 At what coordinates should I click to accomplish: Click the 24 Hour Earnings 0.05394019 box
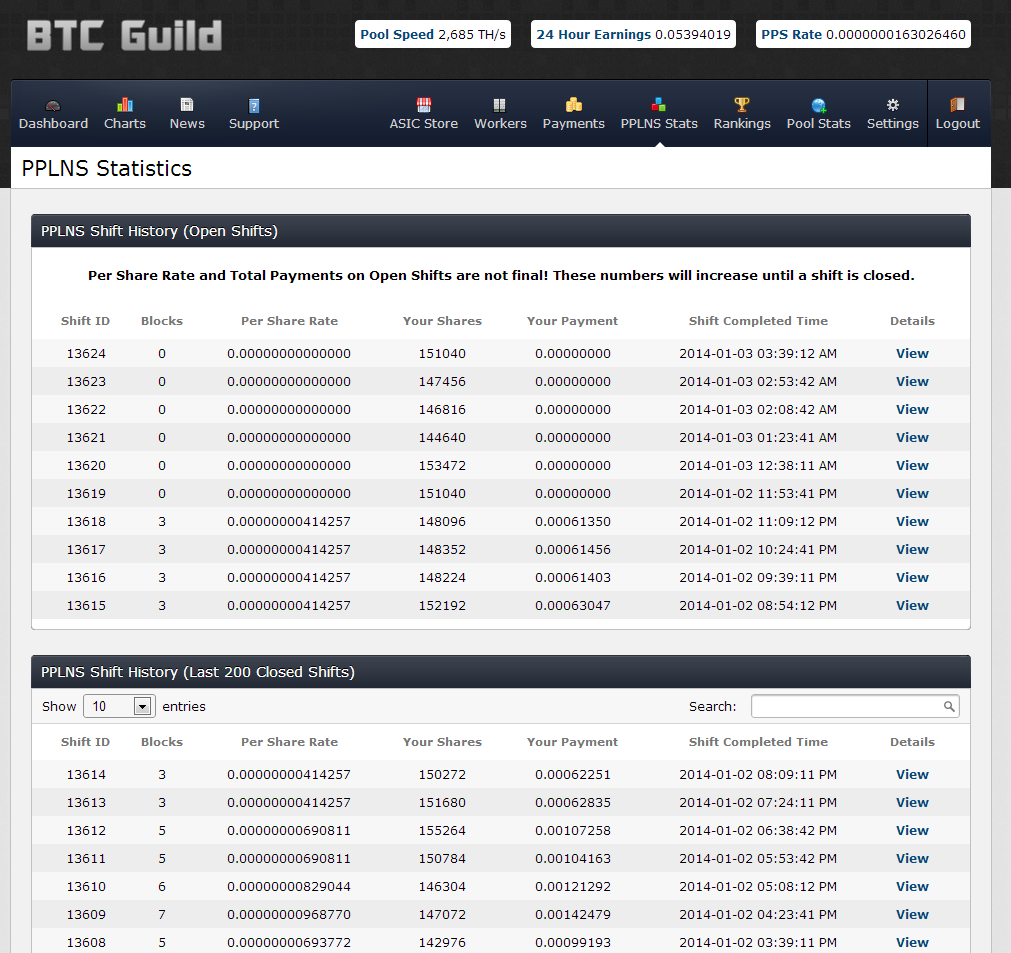click(633, 34)
